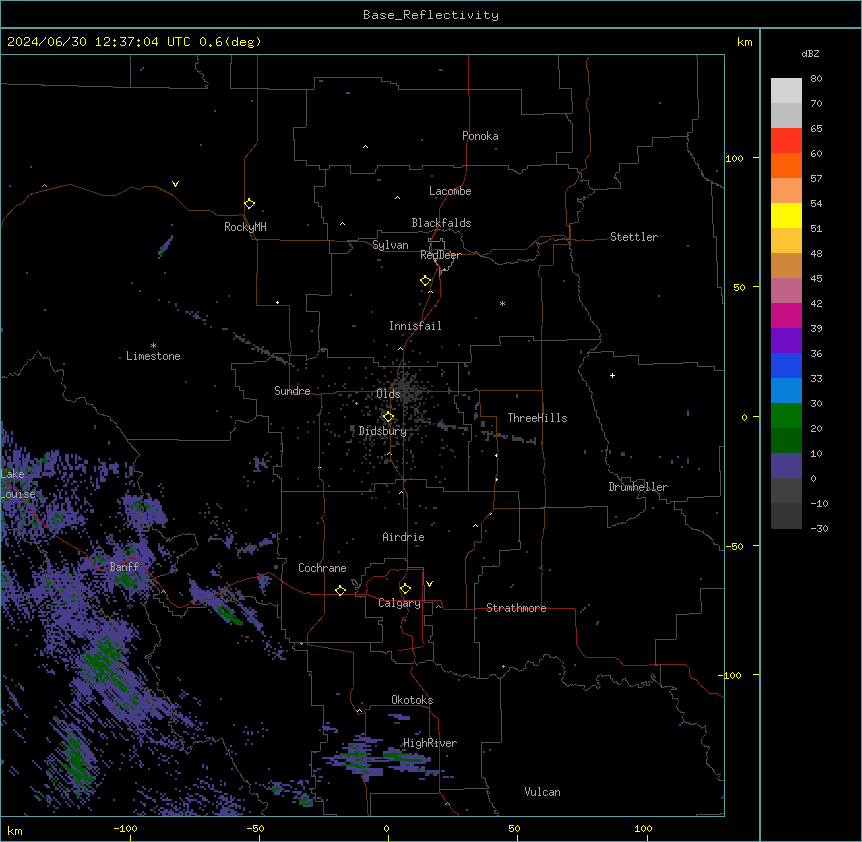Click the Calgary map label
Viewport: 862px width, 842px height.
click(x=400, y=603)
